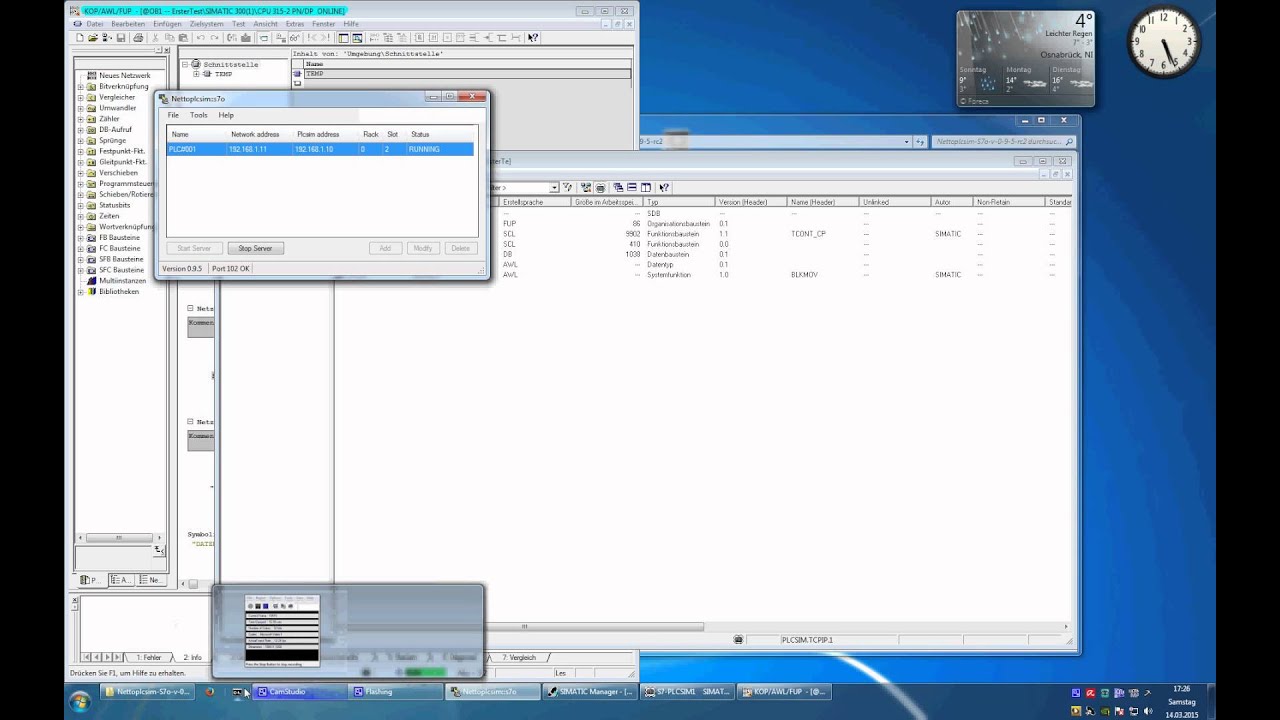
Task: Click the Print icon in KOP/AWL/FUP toolbar
Action: pos(138,38)
